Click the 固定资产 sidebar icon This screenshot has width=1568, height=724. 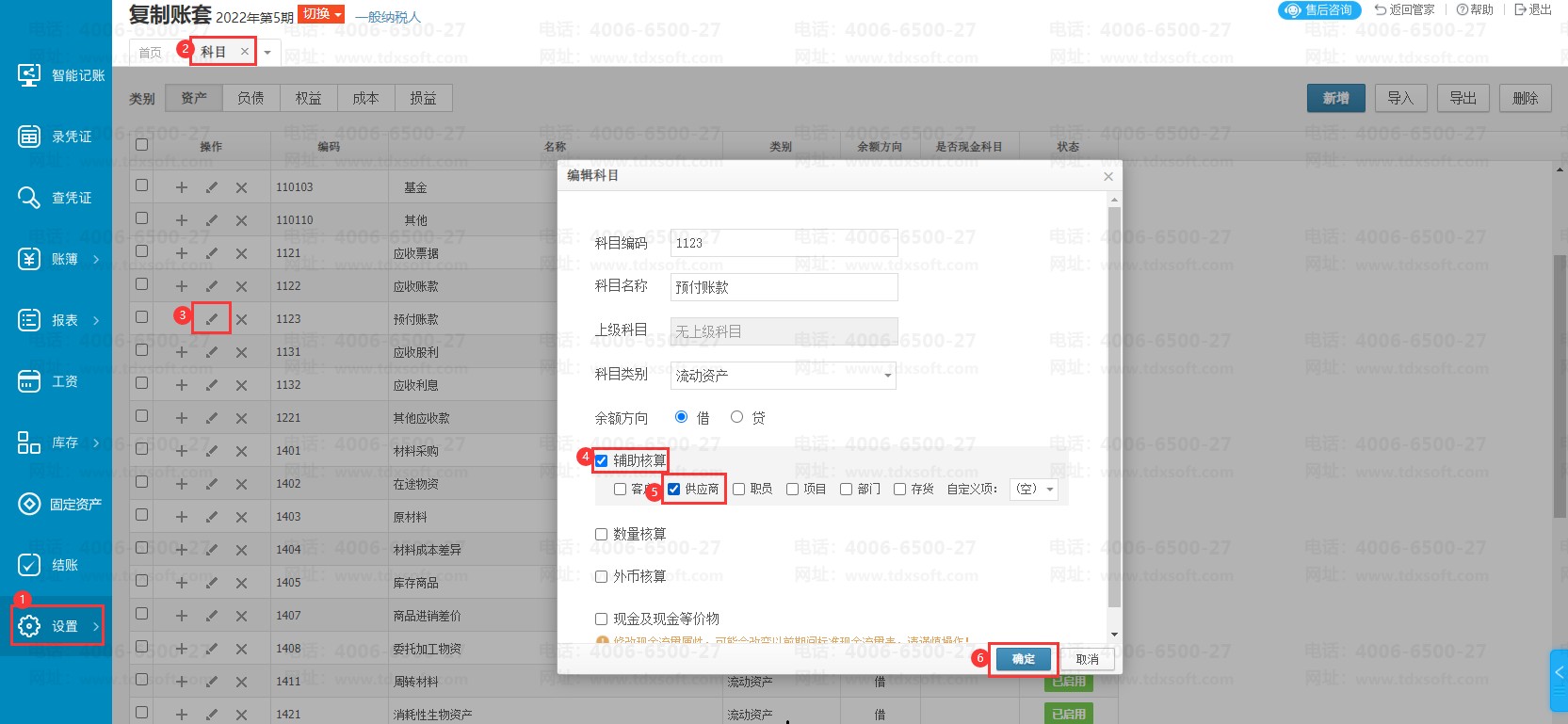point(29,504)
